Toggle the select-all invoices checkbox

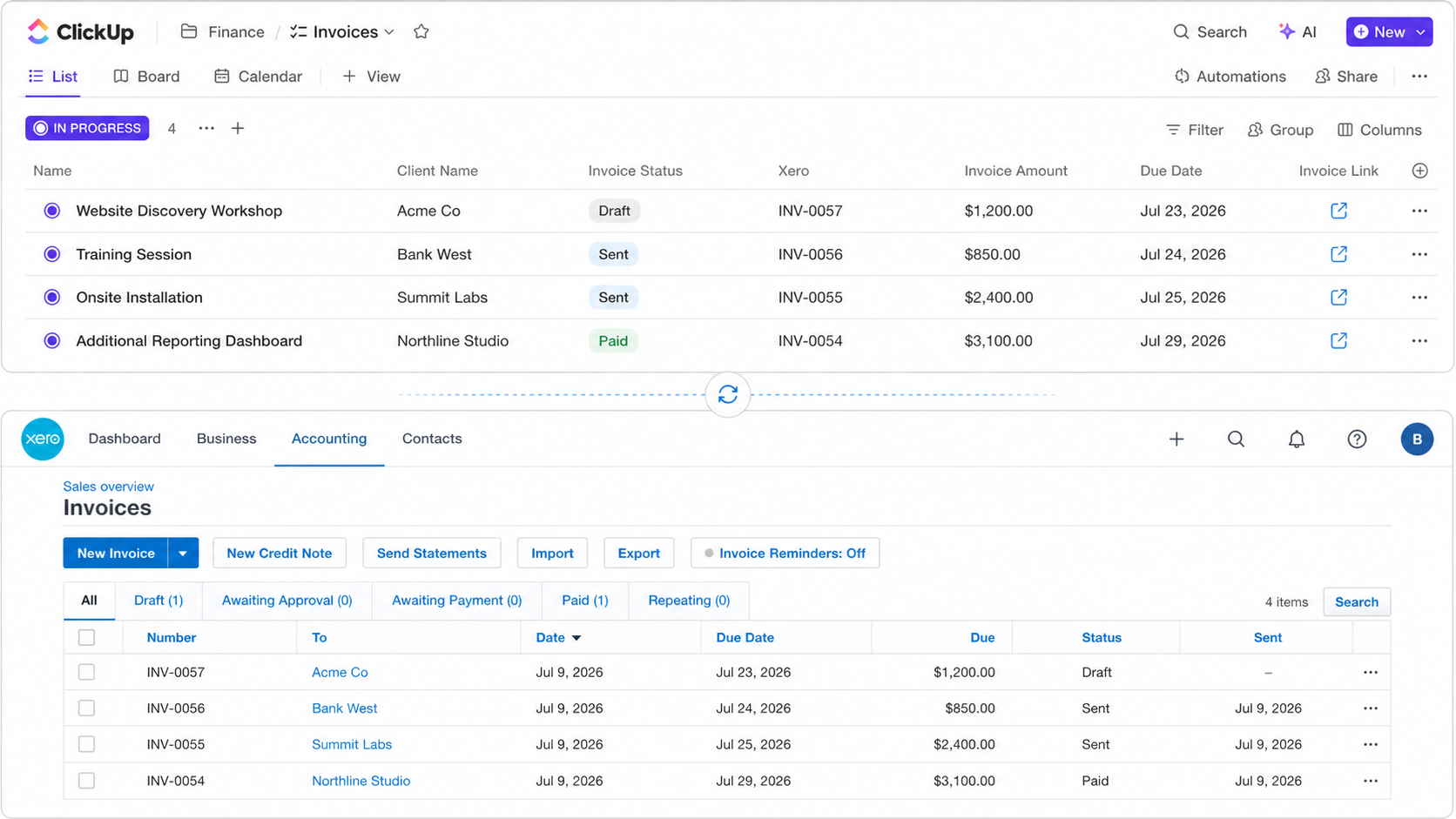coord(86,638)
